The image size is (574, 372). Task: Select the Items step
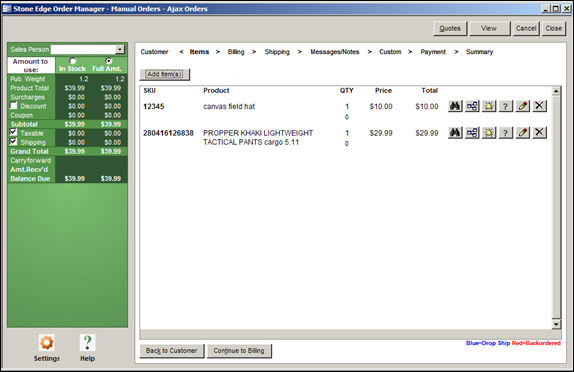[x=199, y=52]
